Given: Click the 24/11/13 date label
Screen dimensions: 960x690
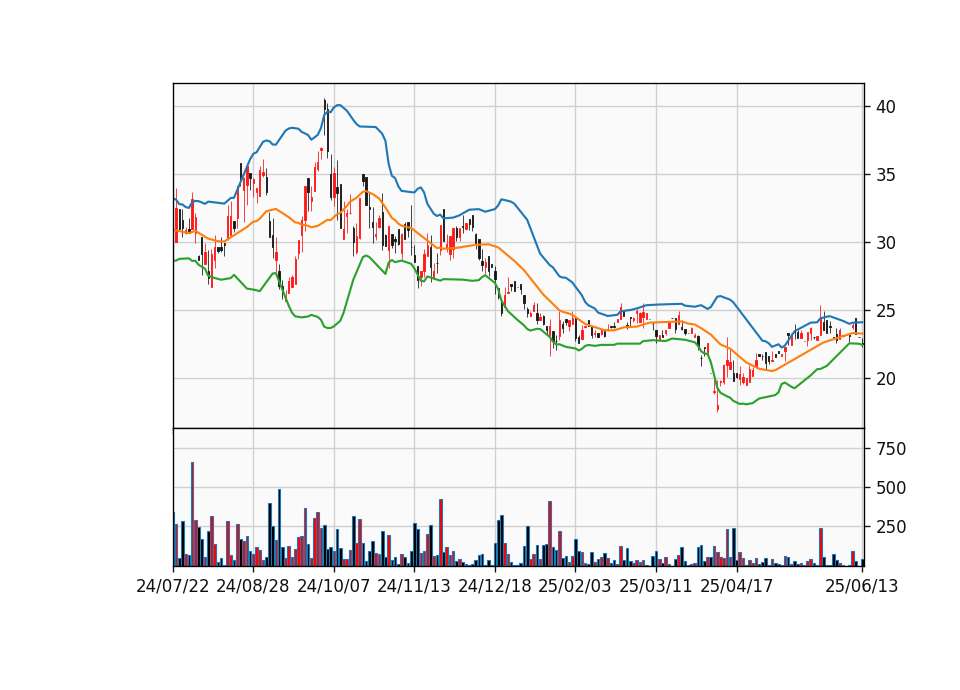Looking at the screenshot, I should (x=414, y=586).
